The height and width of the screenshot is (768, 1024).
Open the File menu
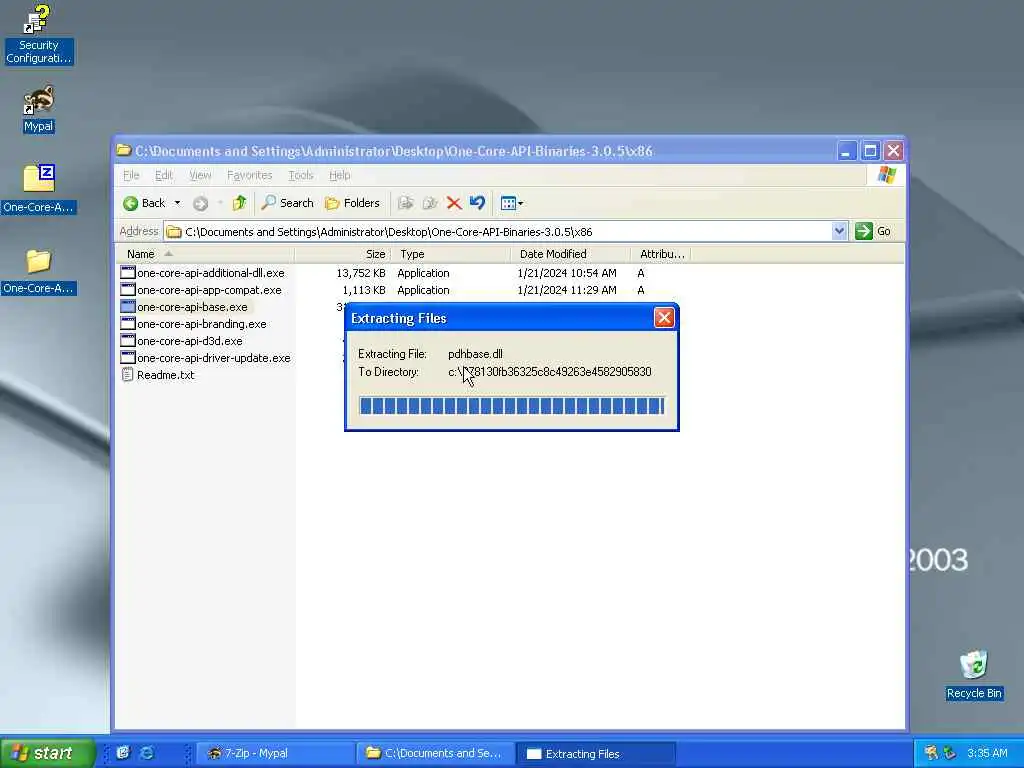click(x=131, y=175)
